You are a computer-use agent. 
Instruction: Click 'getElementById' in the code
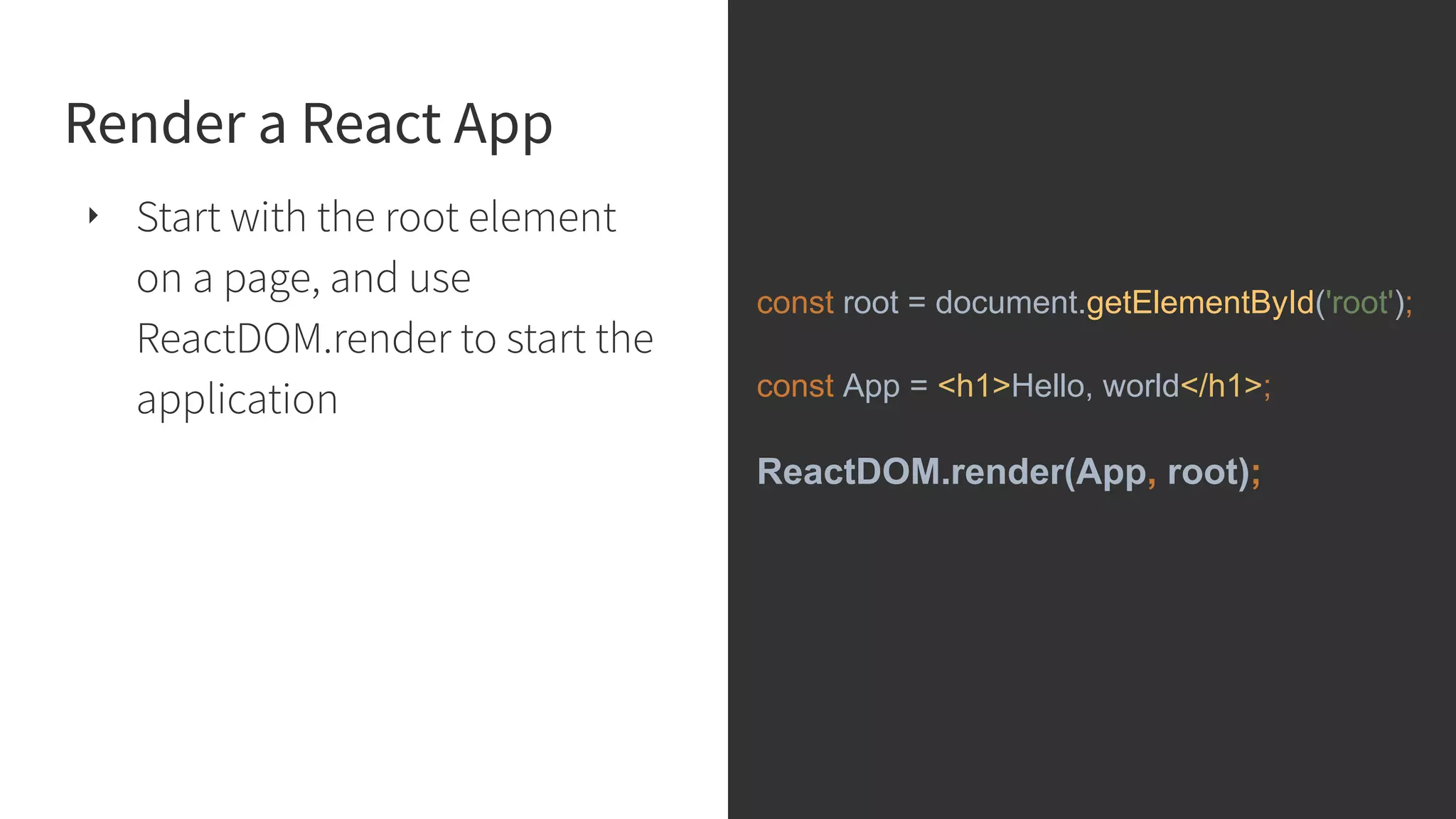[x=1199, y=303]
